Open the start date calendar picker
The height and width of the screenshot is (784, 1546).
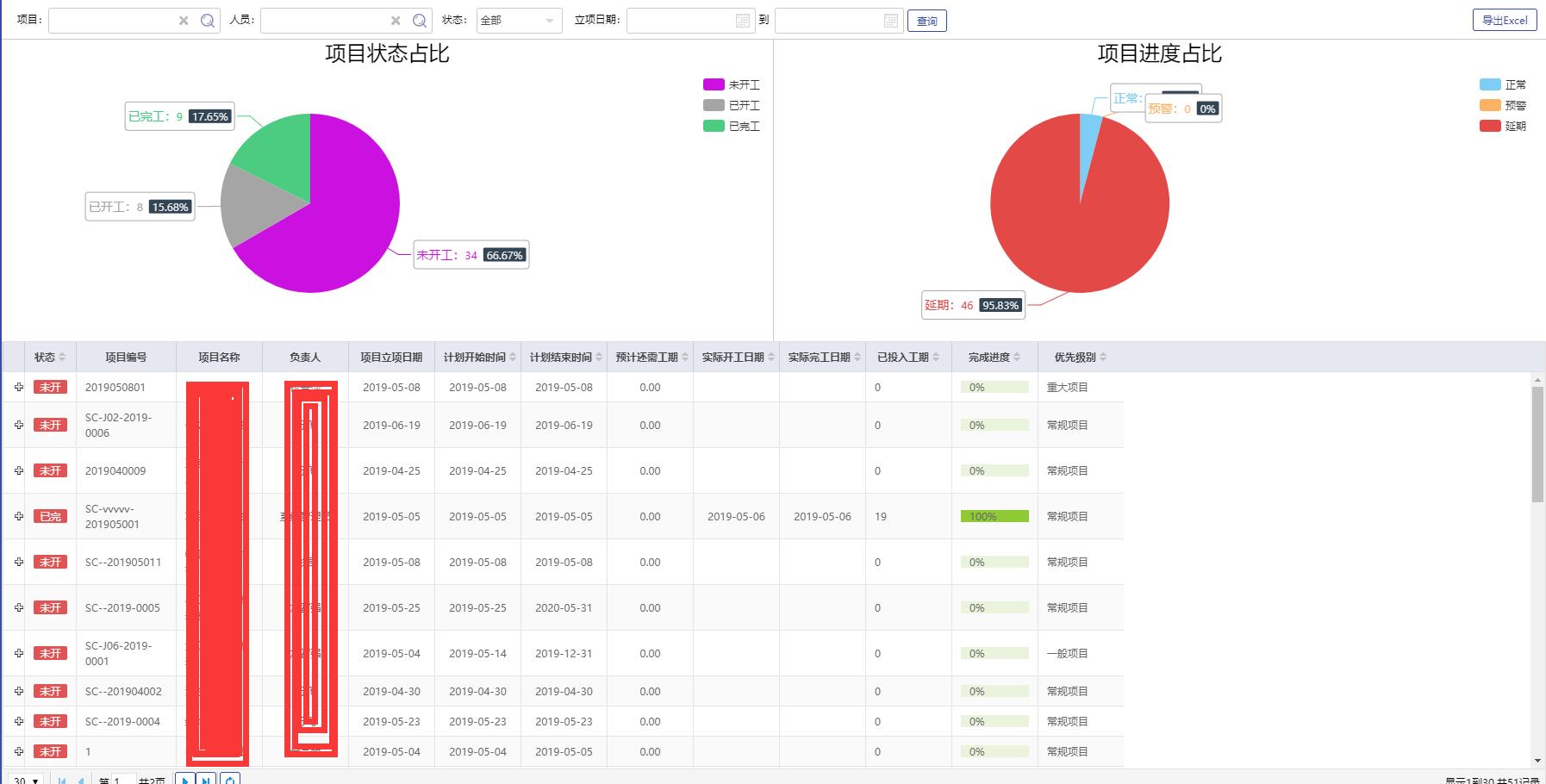(x=743, y=21)
